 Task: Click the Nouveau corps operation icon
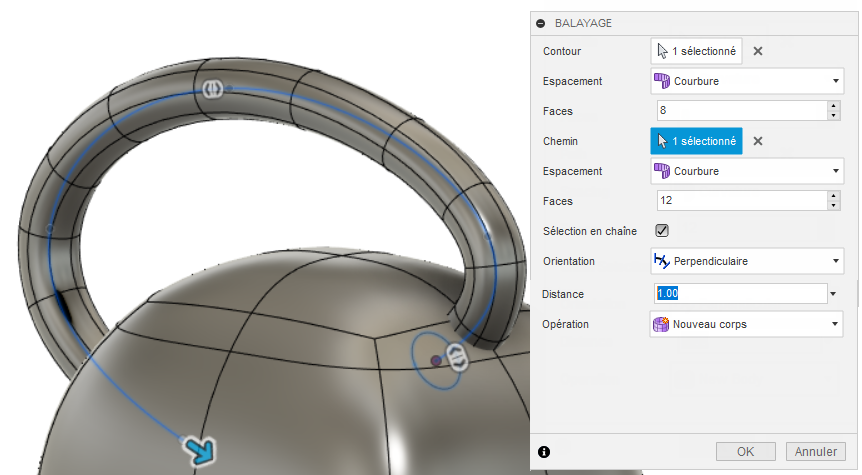(661, 324)
